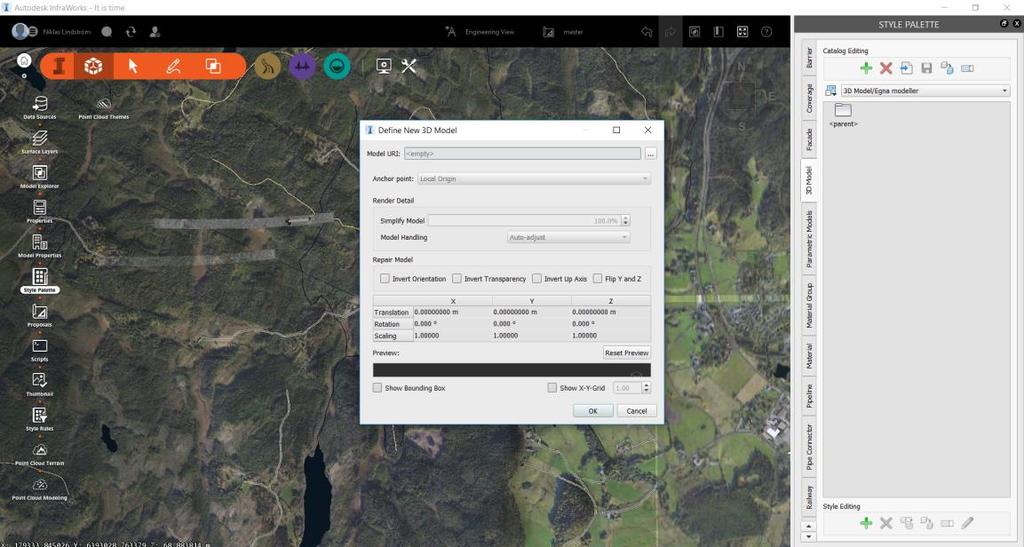Click Cancel in Define New 3D Model dialog
The height and width of the screenshot is (547, 1024).
[x=637, y=411]
